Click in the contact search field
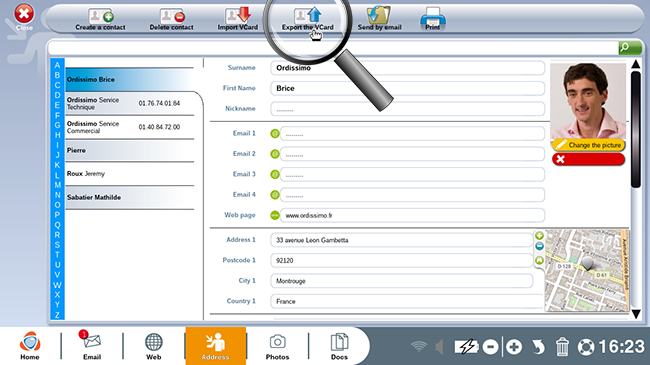This screenshot has height=365, width=650. pos(333,48)
